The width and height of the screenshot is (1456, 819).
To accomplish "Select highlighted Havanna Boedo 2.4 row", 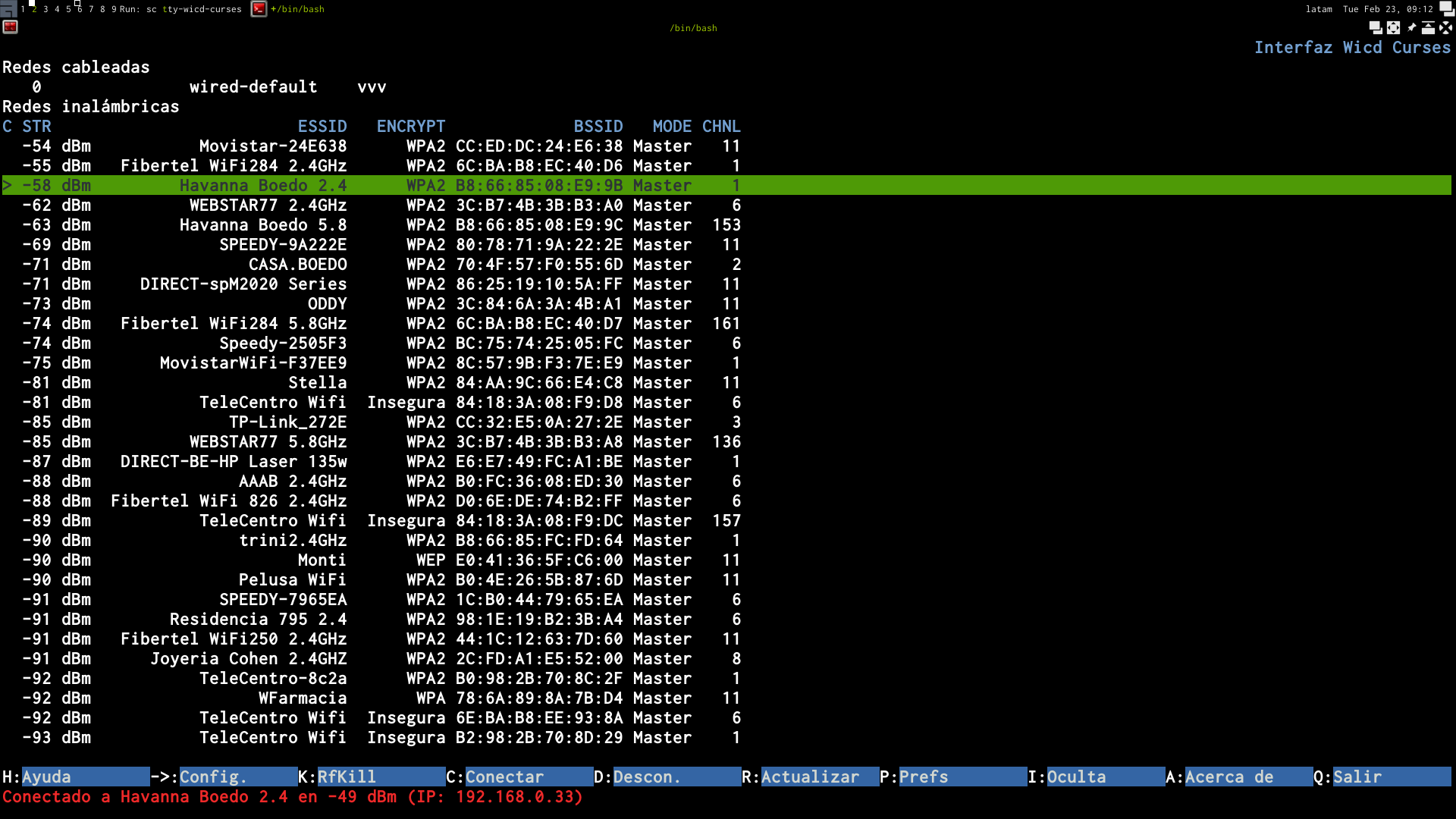I will [726, 185].
